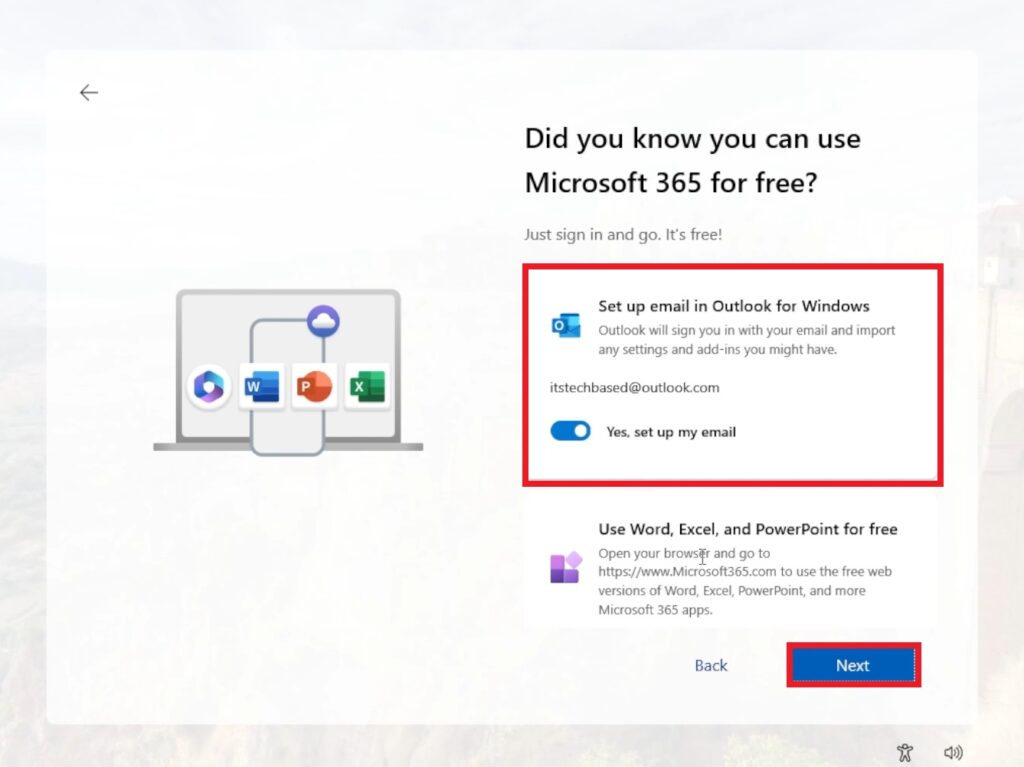1024x767 pixels.
Task: Click 'Set up email in Outlook for Windows' heading
Action: point(733,306)
